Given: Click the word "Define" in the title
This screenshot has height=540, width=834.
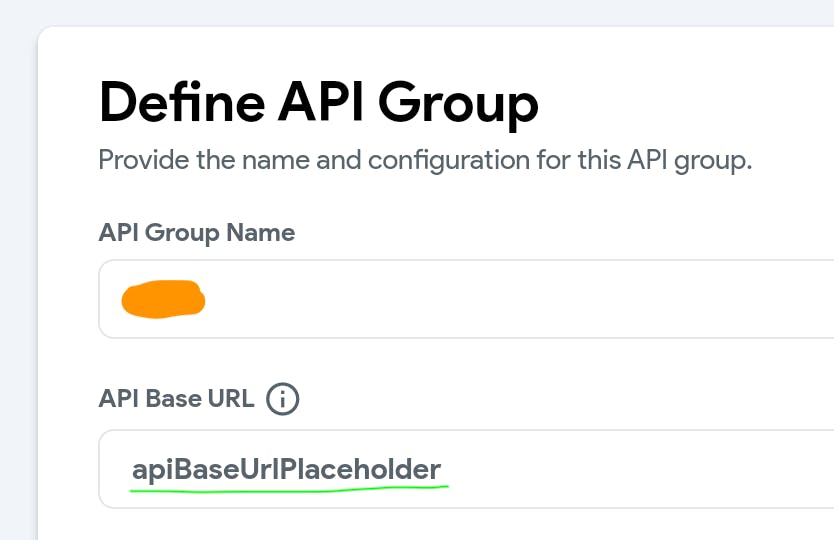Looking at the screenshot, I should point(165,102).
